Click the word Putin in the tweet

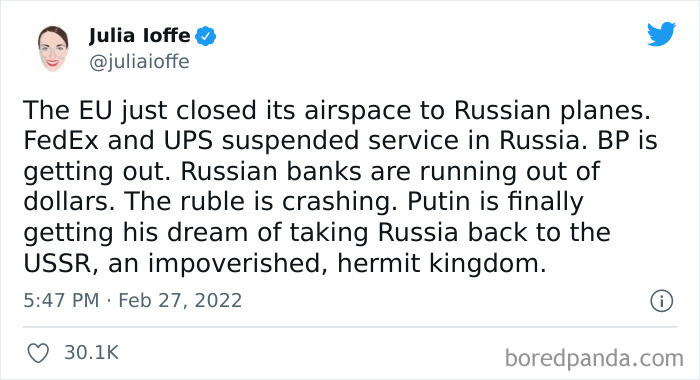pos(438,202)
